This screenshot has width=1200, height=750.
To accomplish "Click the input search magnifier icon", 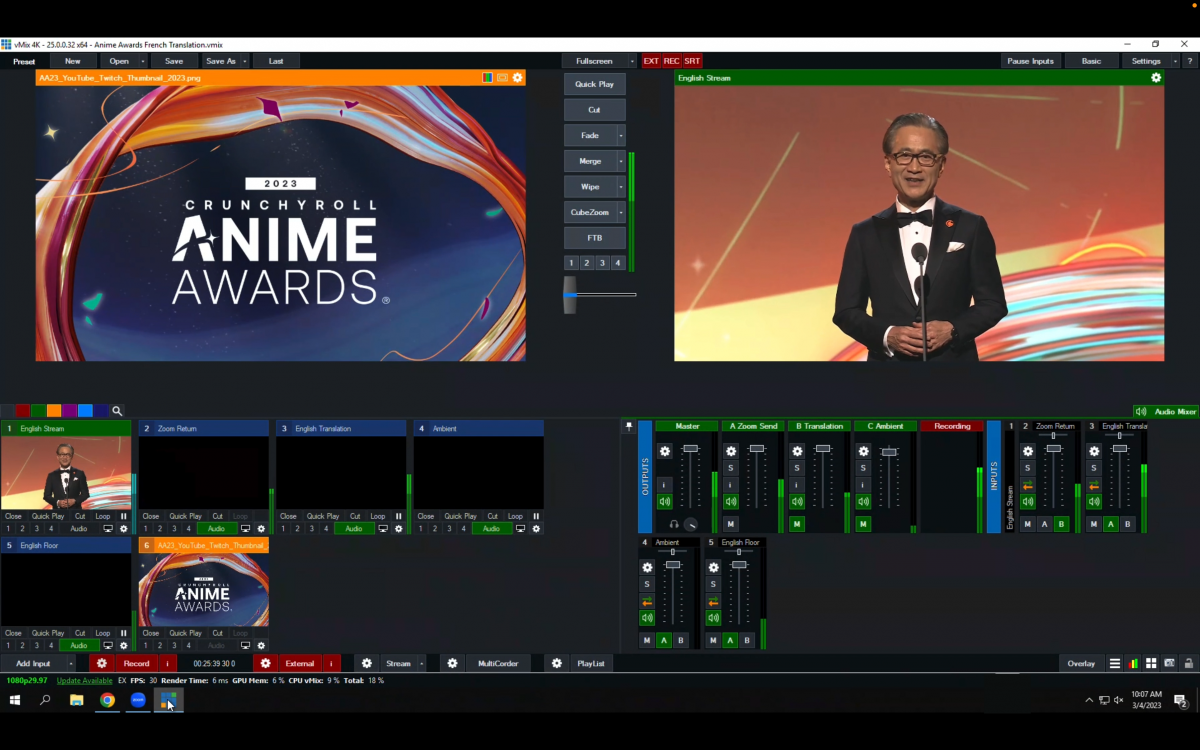I will (117, 411).
